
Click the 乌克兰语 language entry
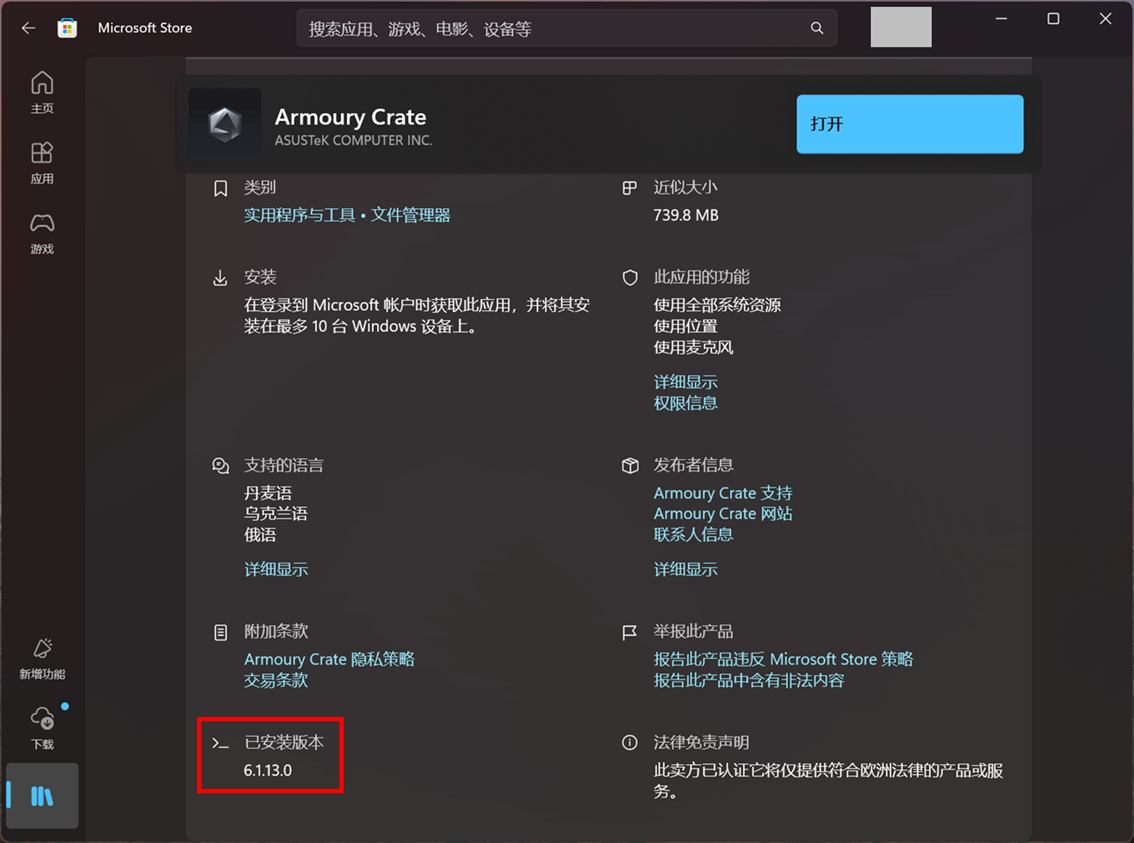pyautogui.click(x=276, y=514)
